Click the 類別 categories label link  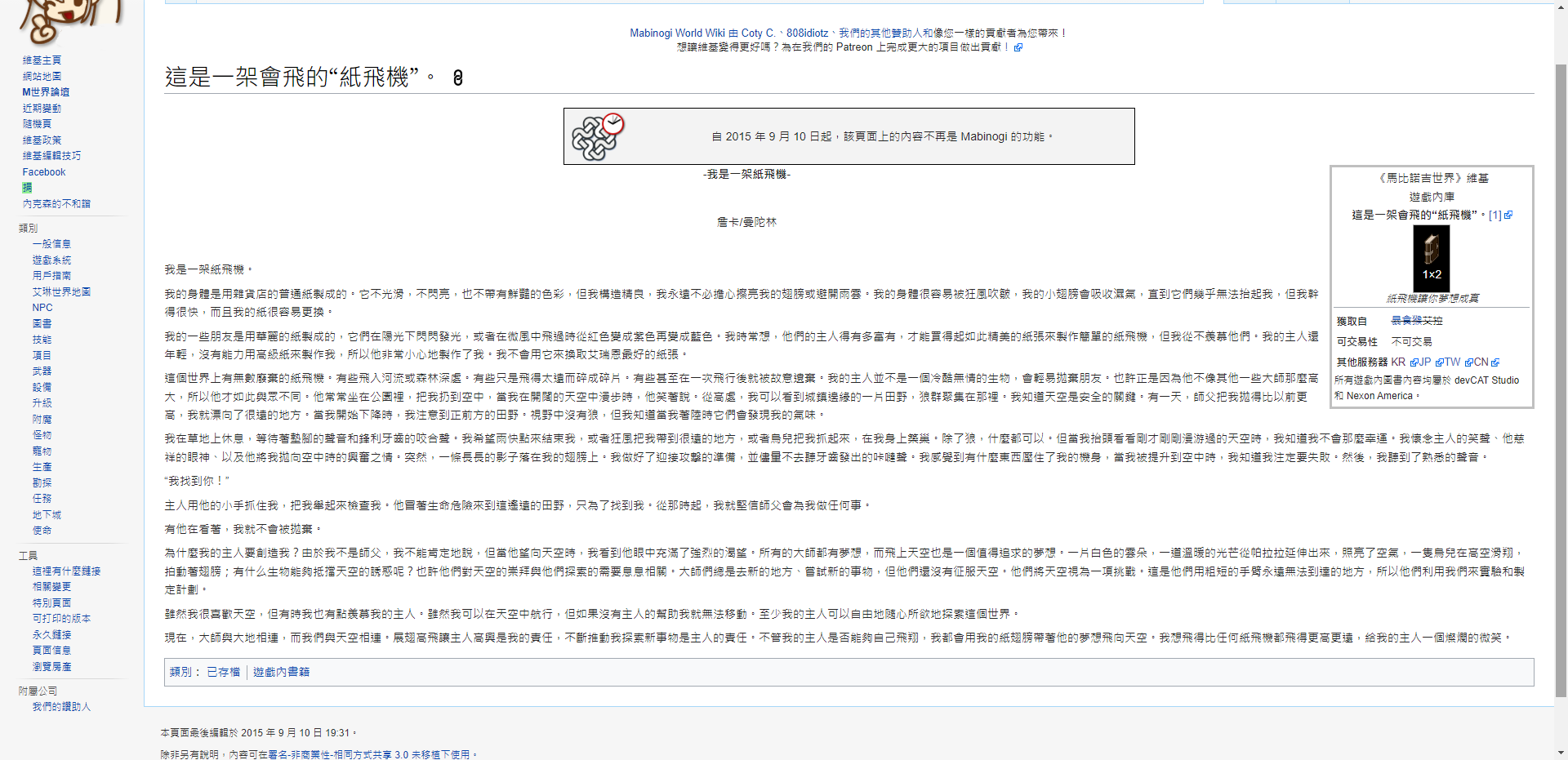tap(180, 673)
